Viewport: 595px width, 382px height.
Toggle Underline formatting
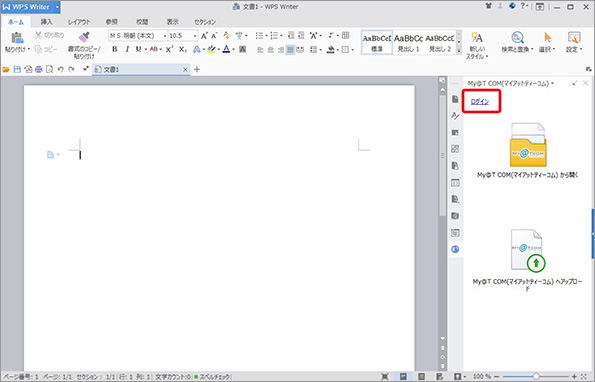click(x=139, y=49)
